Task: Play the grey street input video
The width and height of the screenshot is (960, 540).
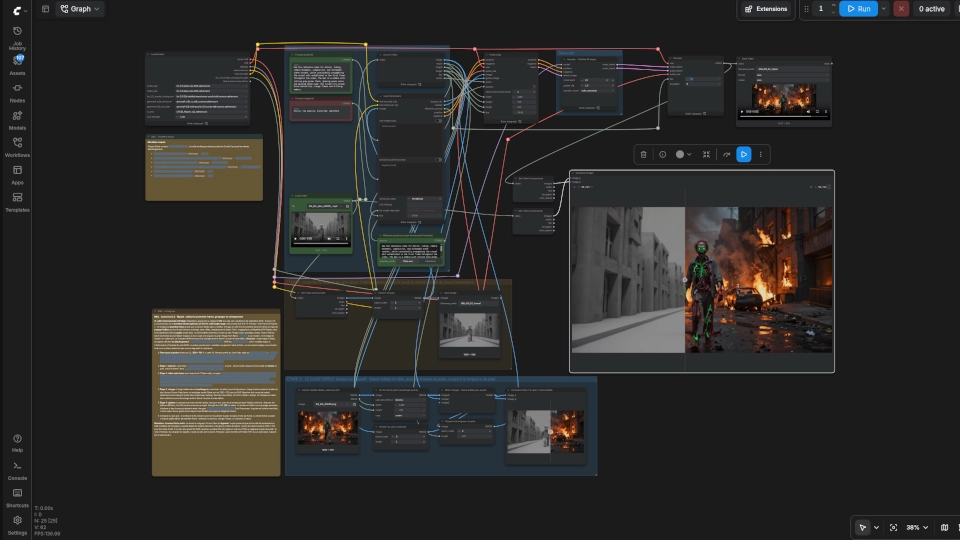Action: click(296, 239)
